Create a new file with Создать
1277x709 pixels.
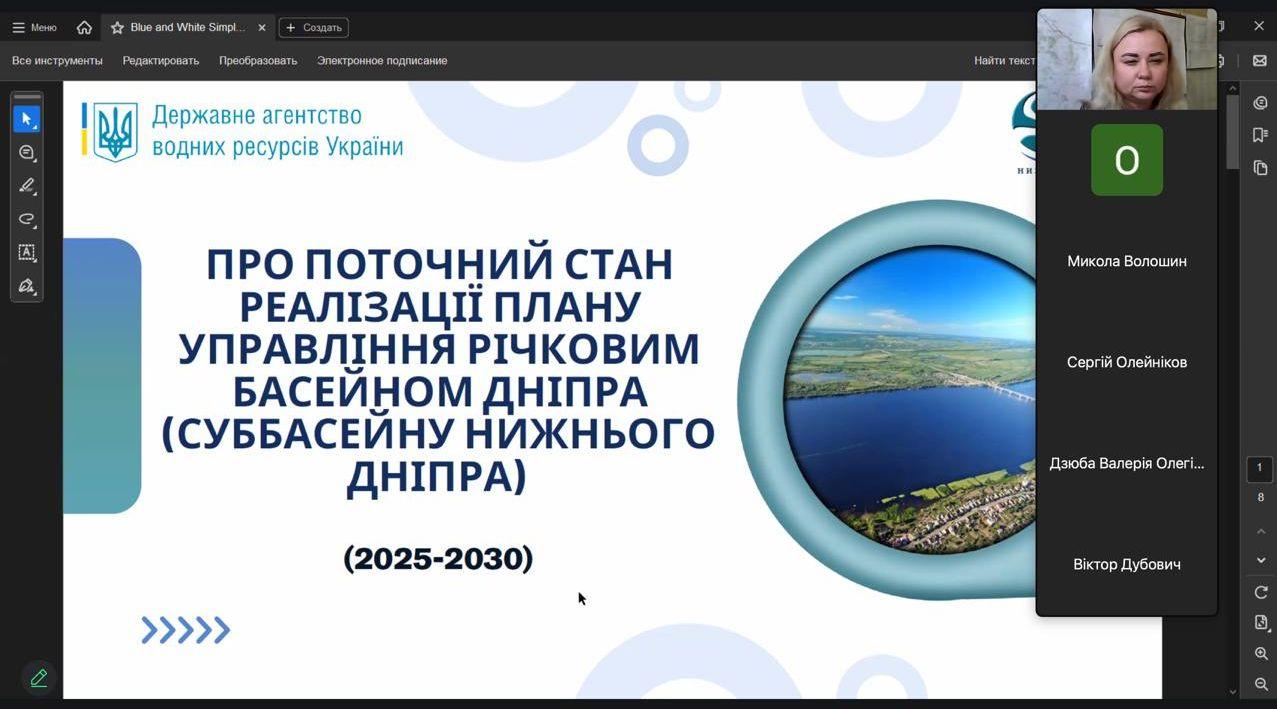313,27
